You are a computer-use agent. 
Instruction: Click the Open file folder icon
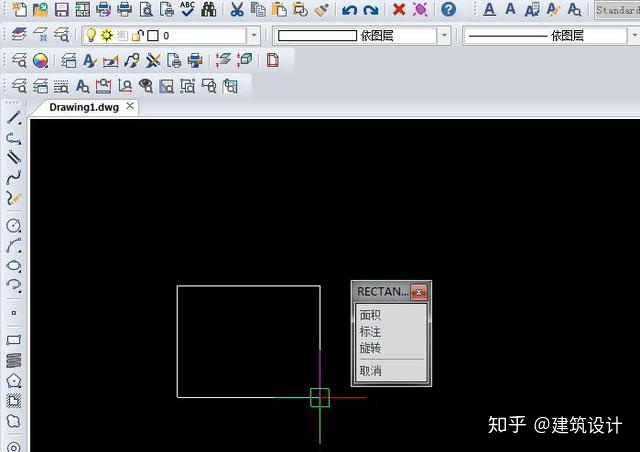[x=40, y=9]
